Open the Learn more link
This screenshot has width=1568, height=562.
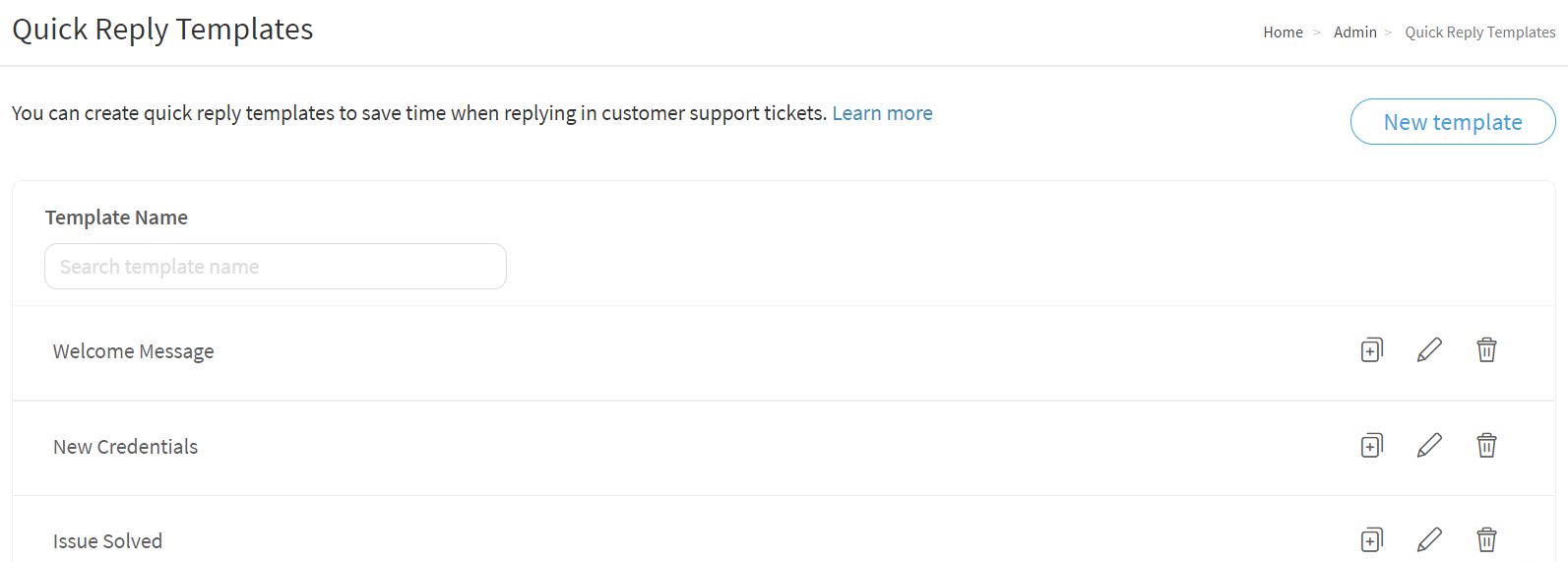pos(882,113)
